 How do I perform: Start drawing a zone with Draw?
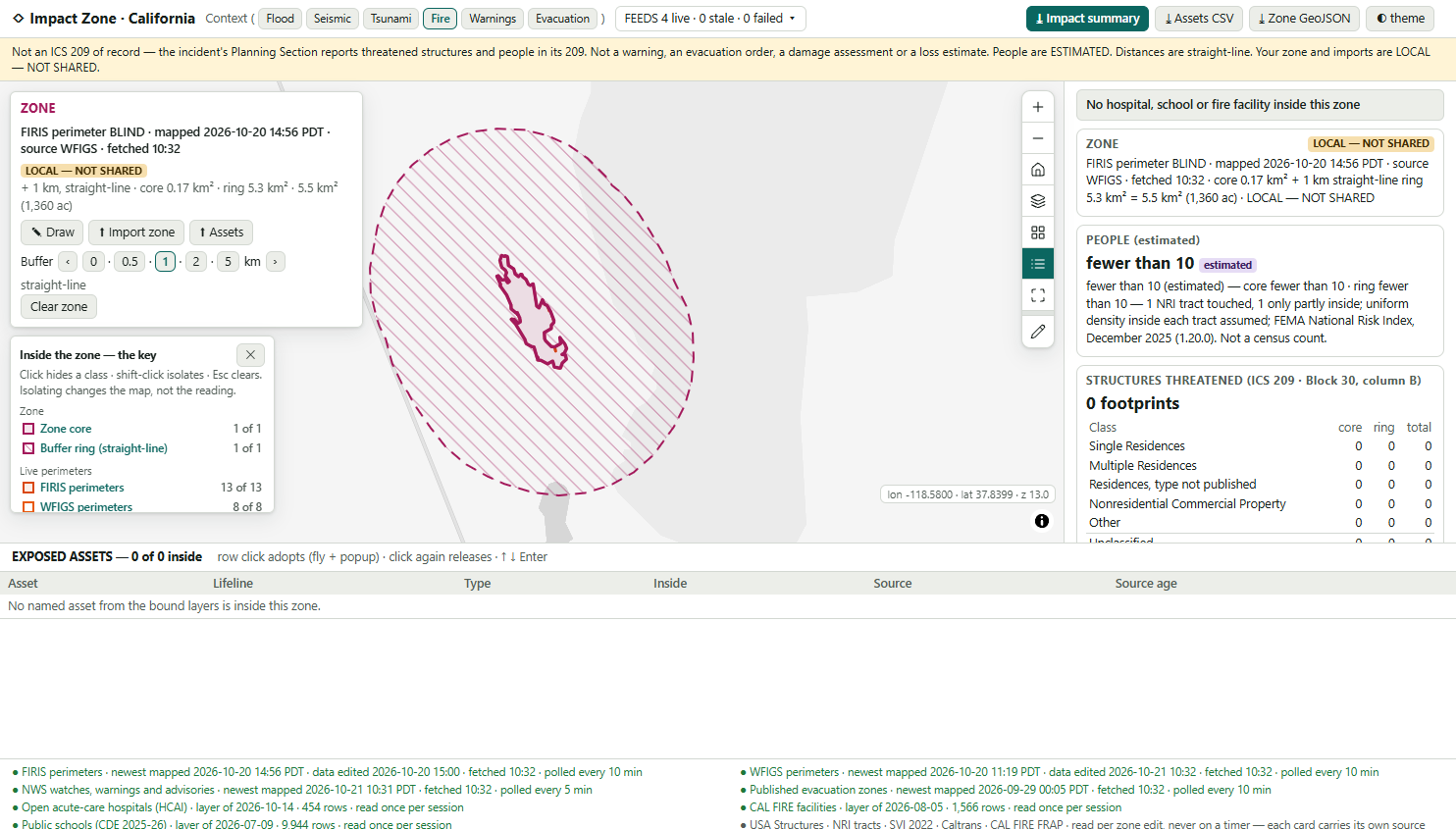pos(52,233)
